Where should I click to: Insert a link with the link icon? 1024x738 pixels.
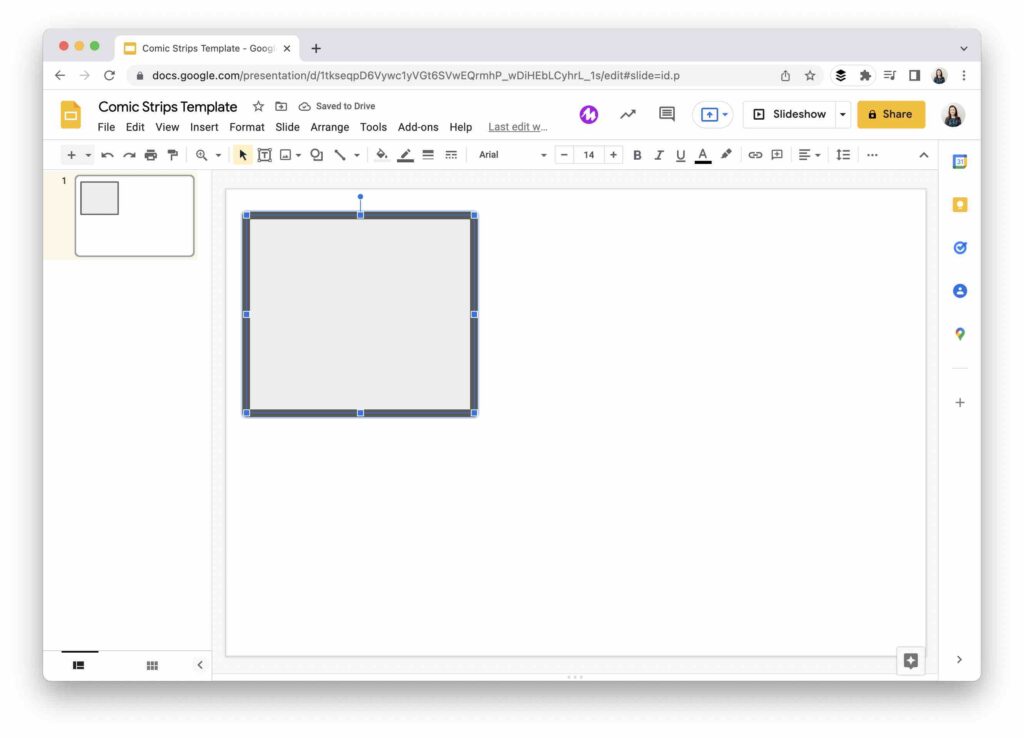click(755, 155)
